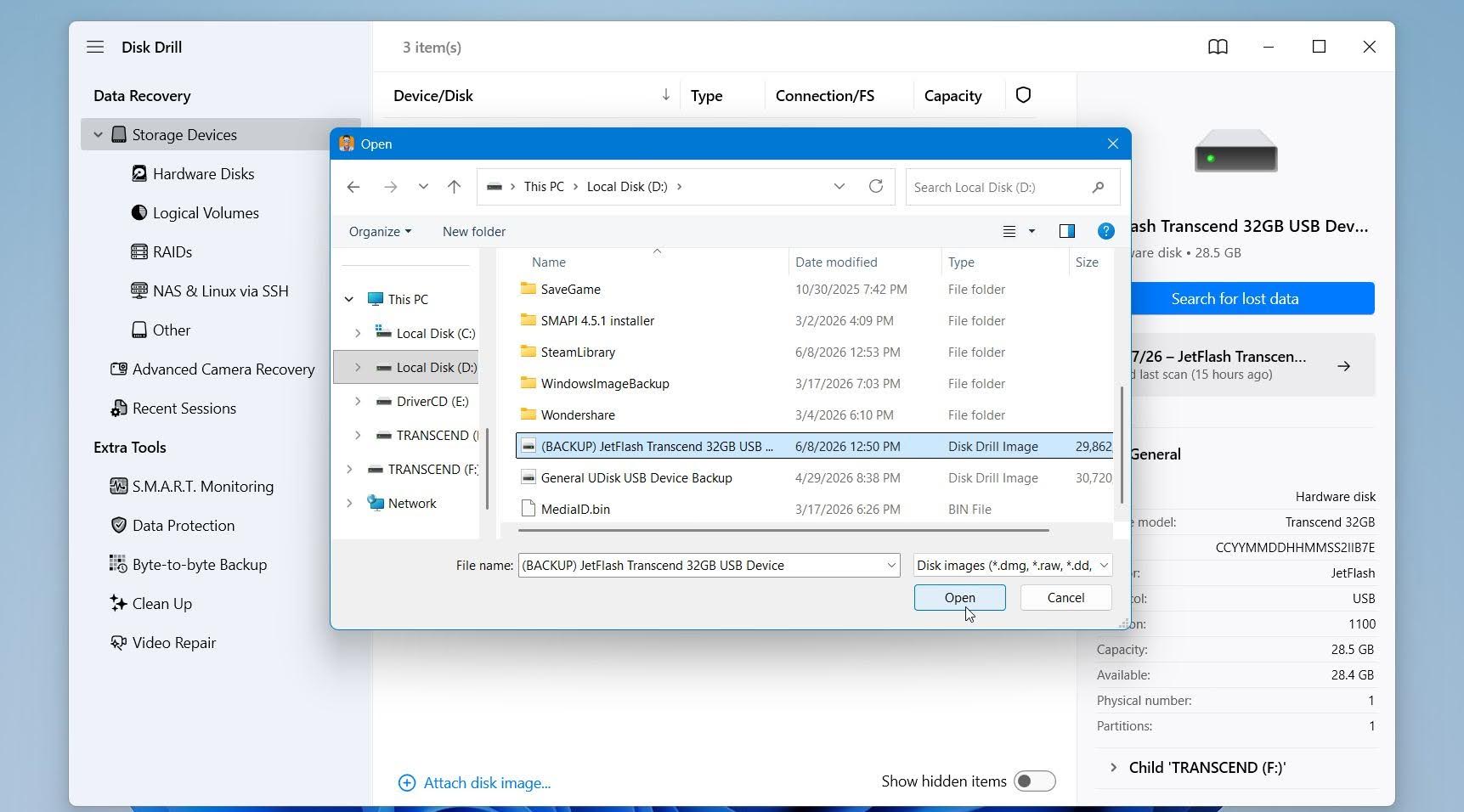Click Local Disk (D:) breadcrumb

(627, 187)
